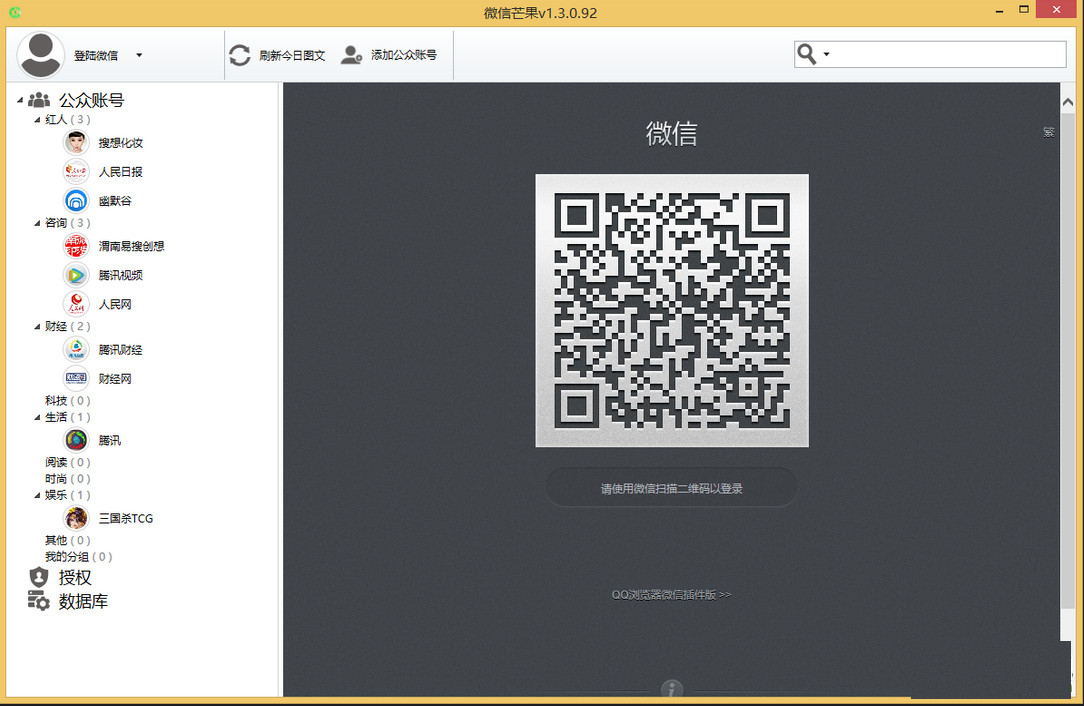1084x706 pixels.
Task: Click the 财经网 logo icon
Action: [76, 379]
